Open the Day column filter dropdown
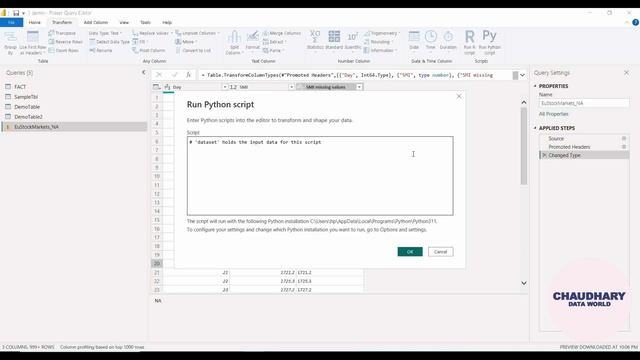Image resolution: width=640 pixels, height=360 pixels. (224, 87)
